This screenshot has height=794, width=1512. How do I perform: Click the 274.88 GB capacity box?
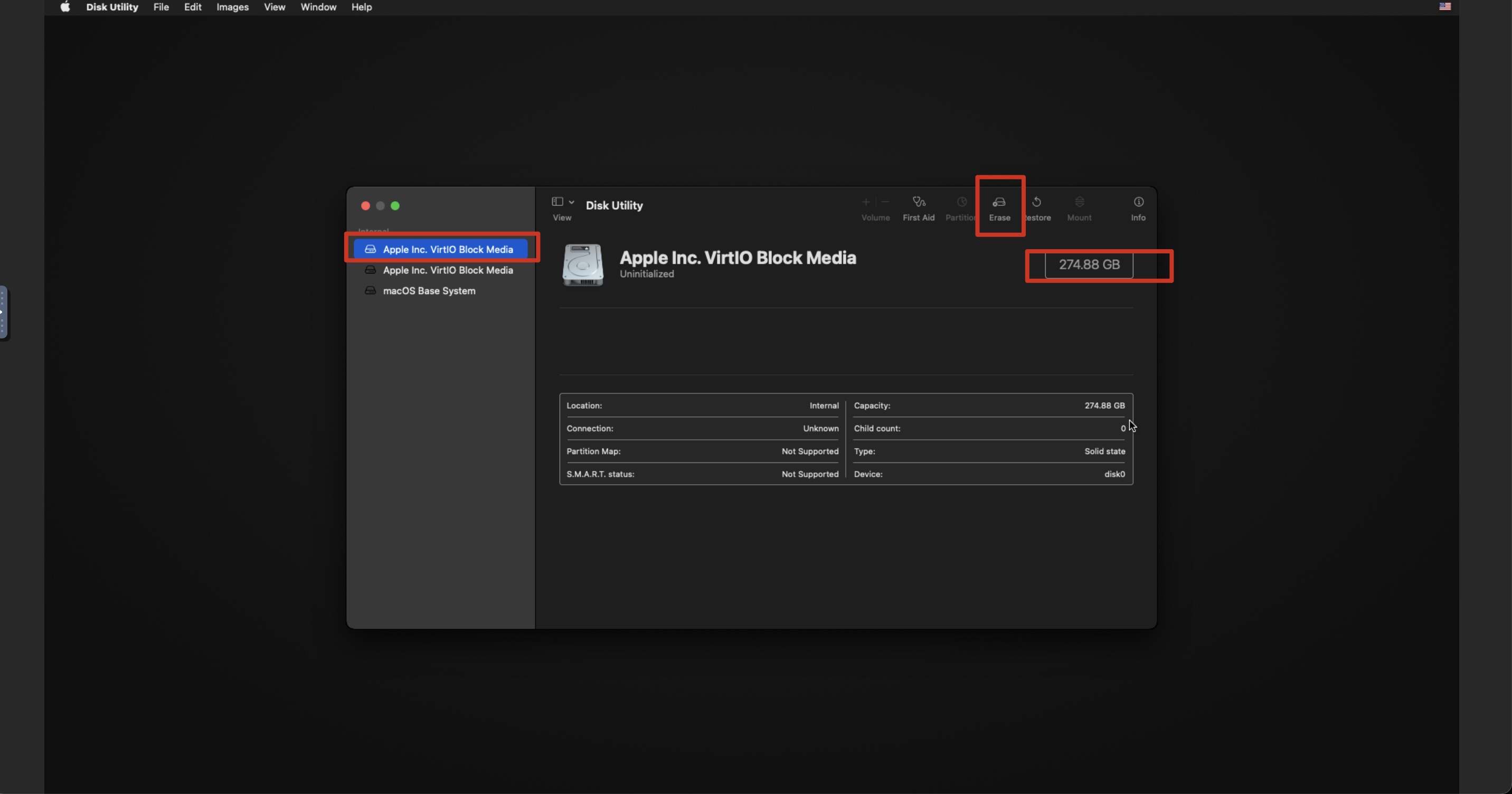point(1089,264)
